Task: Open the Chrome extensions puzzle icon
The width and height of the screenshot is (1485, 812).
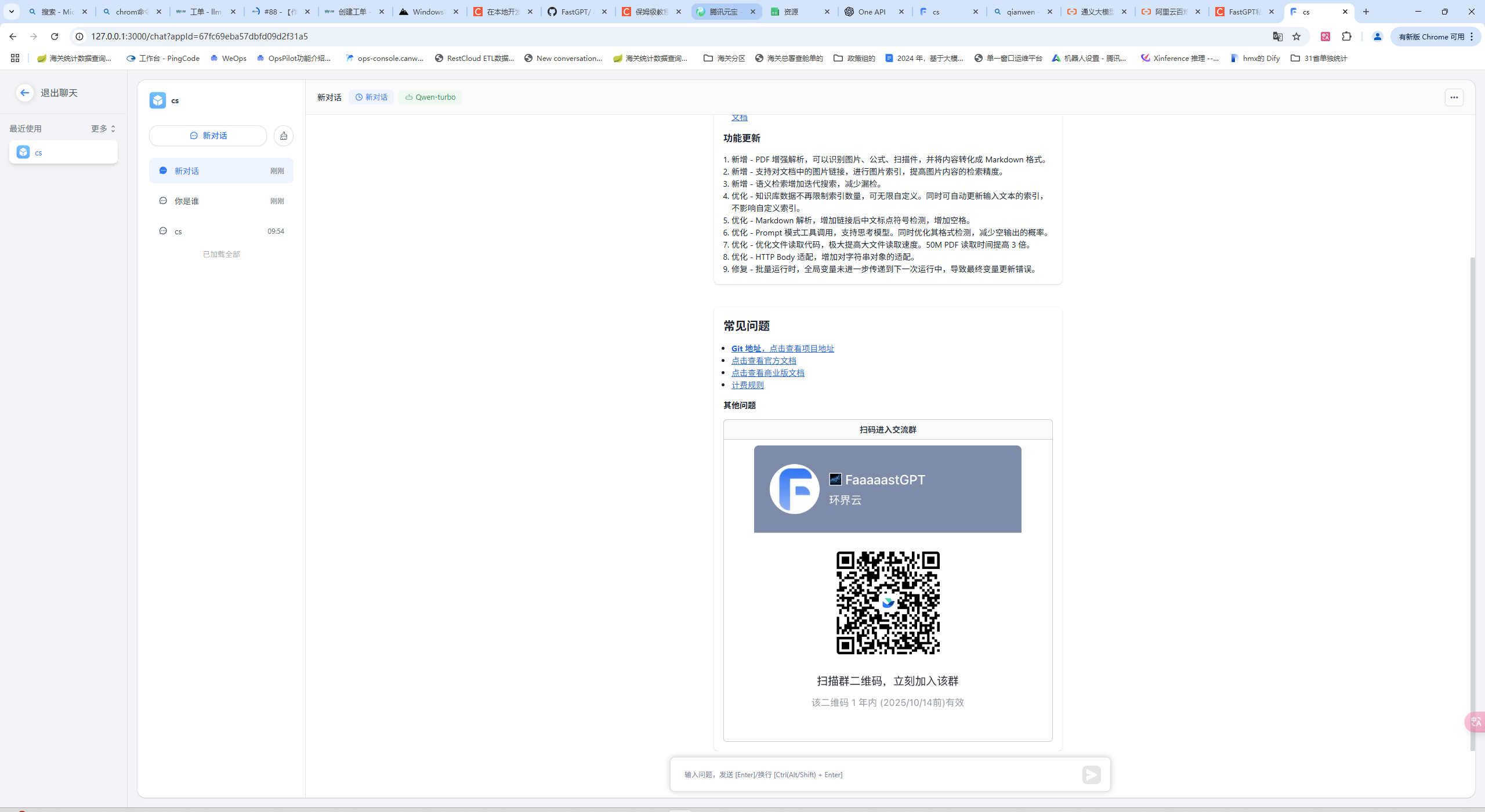Action: point(1346,37)
